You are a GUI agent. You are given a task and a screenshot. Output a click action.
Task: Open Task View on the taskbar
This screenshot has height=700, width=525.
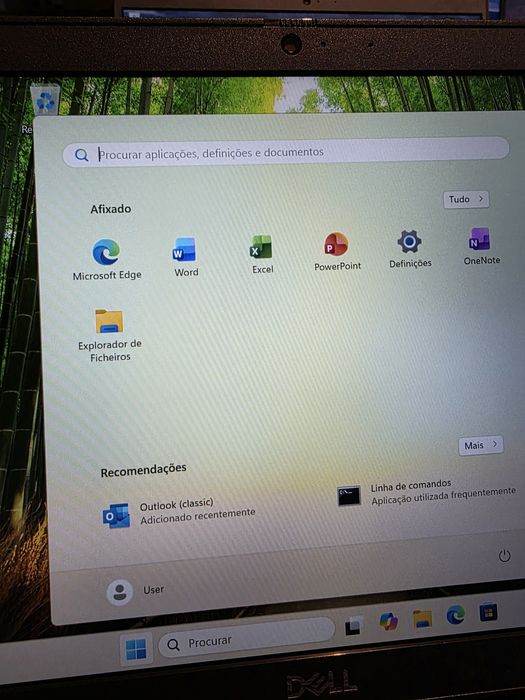point(354,626)
